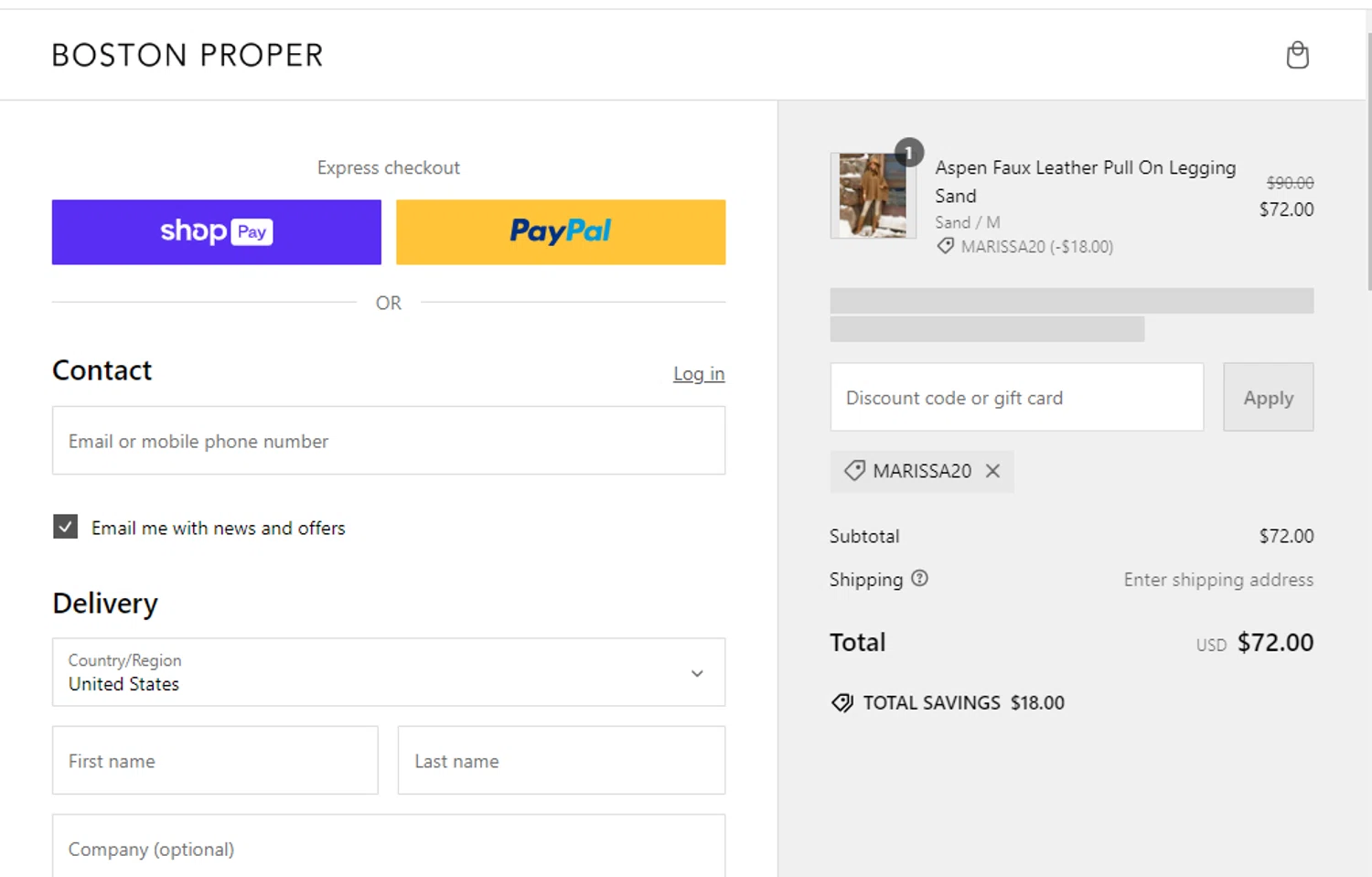This screenshot has width=1372, height=877.
Task: Click discount tag icon under Sand / M
Action: click(945, 246)
